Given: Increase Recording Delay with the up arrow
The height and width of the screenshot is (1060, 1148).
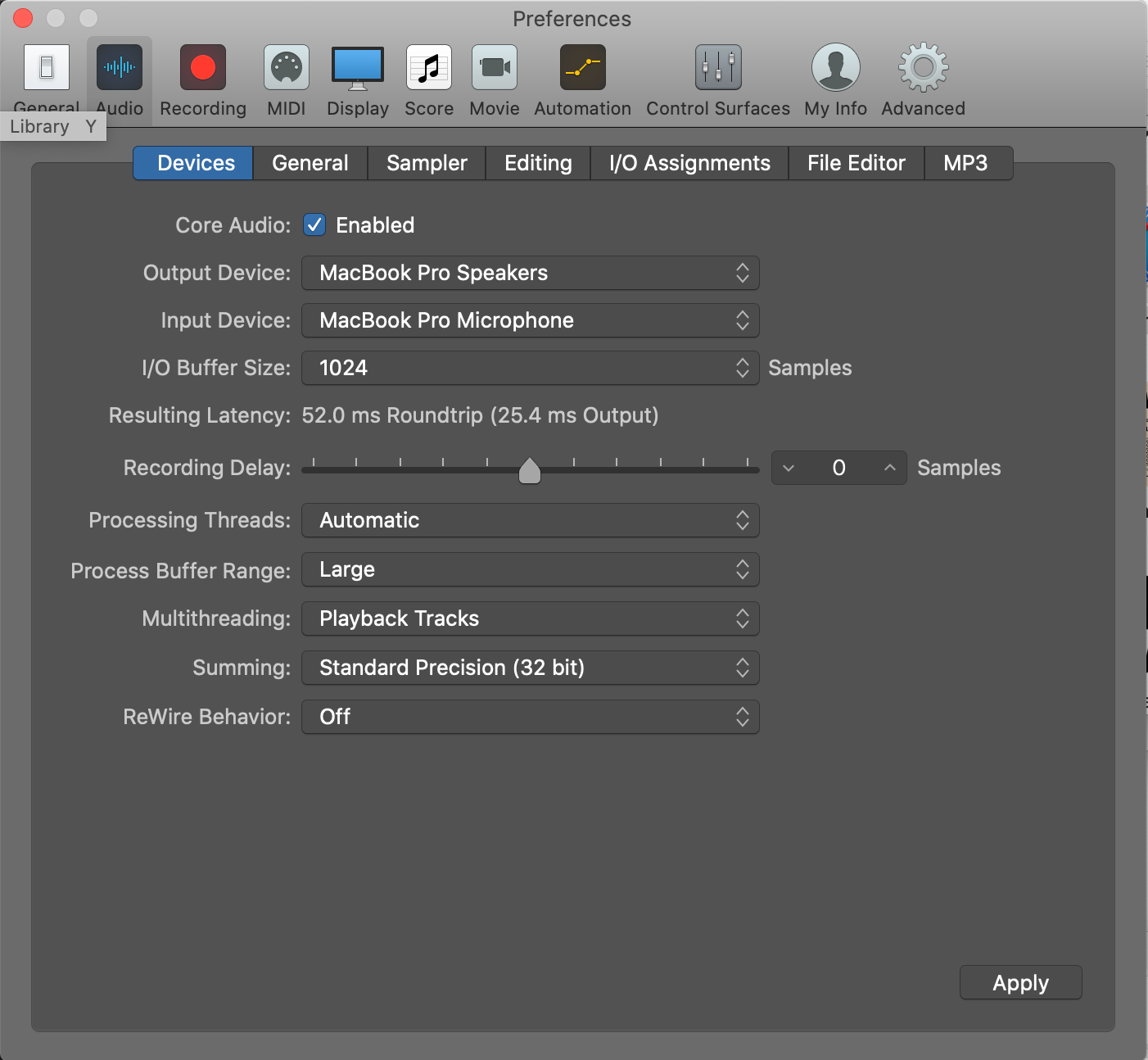Looking at the screenshot, I should point(890,469).
